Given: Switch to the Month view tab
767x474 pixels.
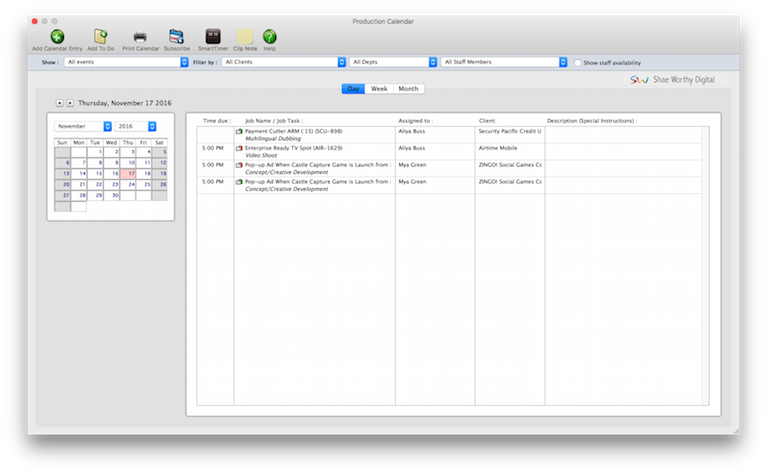Looking at the screenshot, I should (408, 89).
